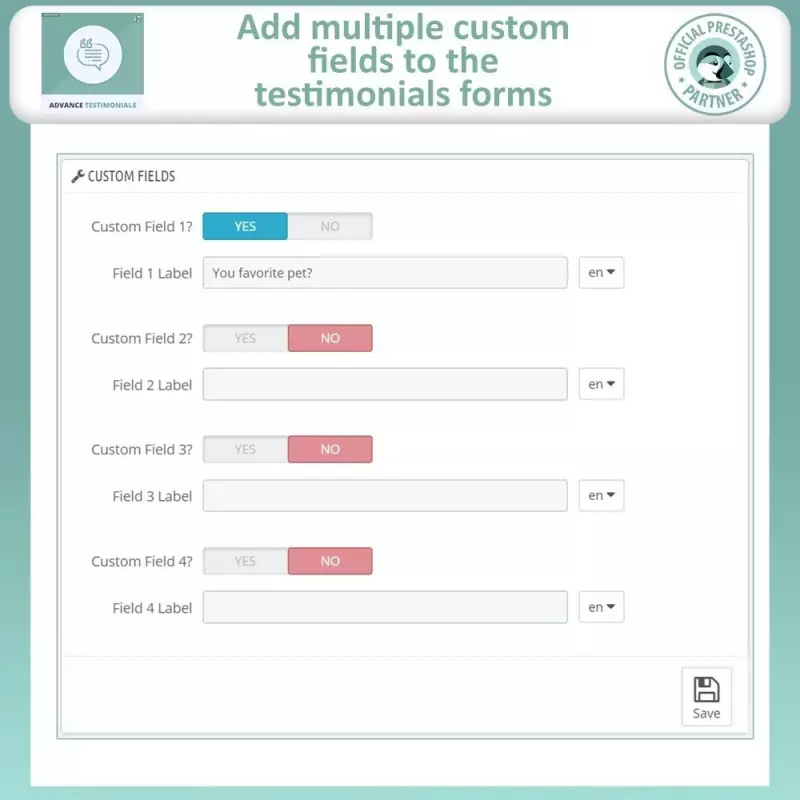Click the empty Field 3 Label input

(385, 495)
